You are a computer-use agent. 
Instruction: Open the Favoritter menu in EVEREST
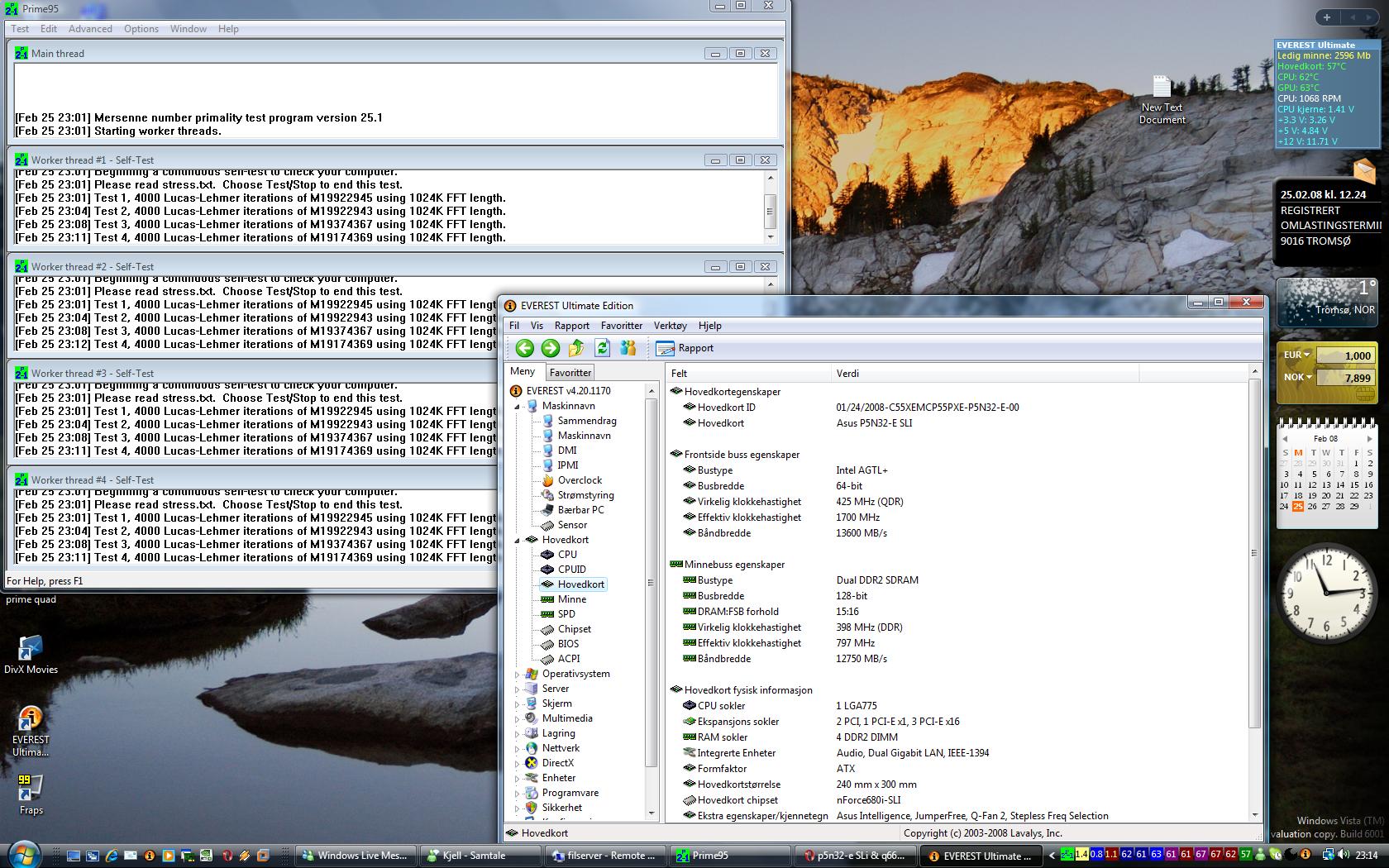coord(621,326)
